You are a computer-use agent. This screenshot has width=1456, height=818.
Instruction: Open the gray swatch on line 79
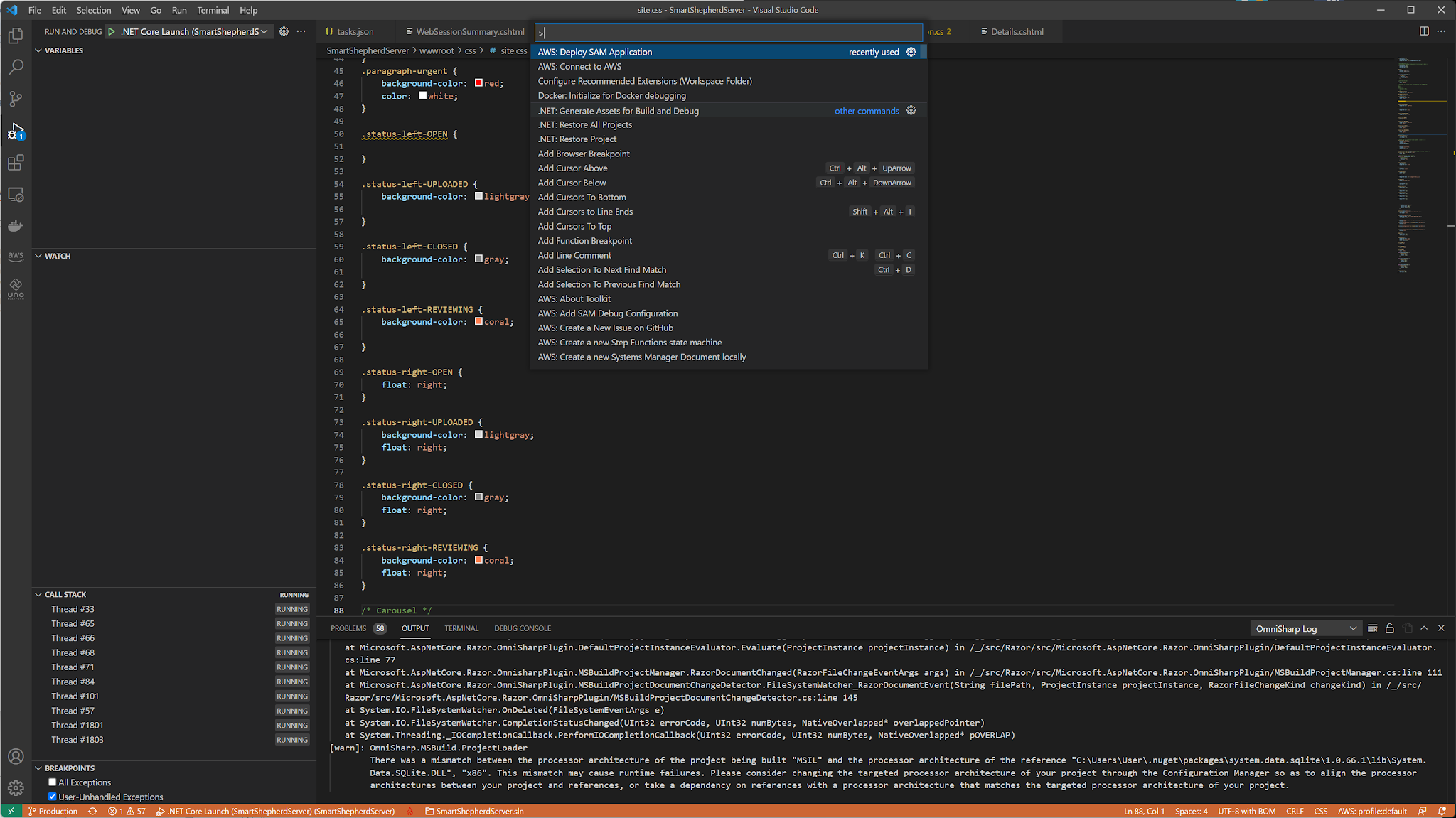tap(478, 497)
